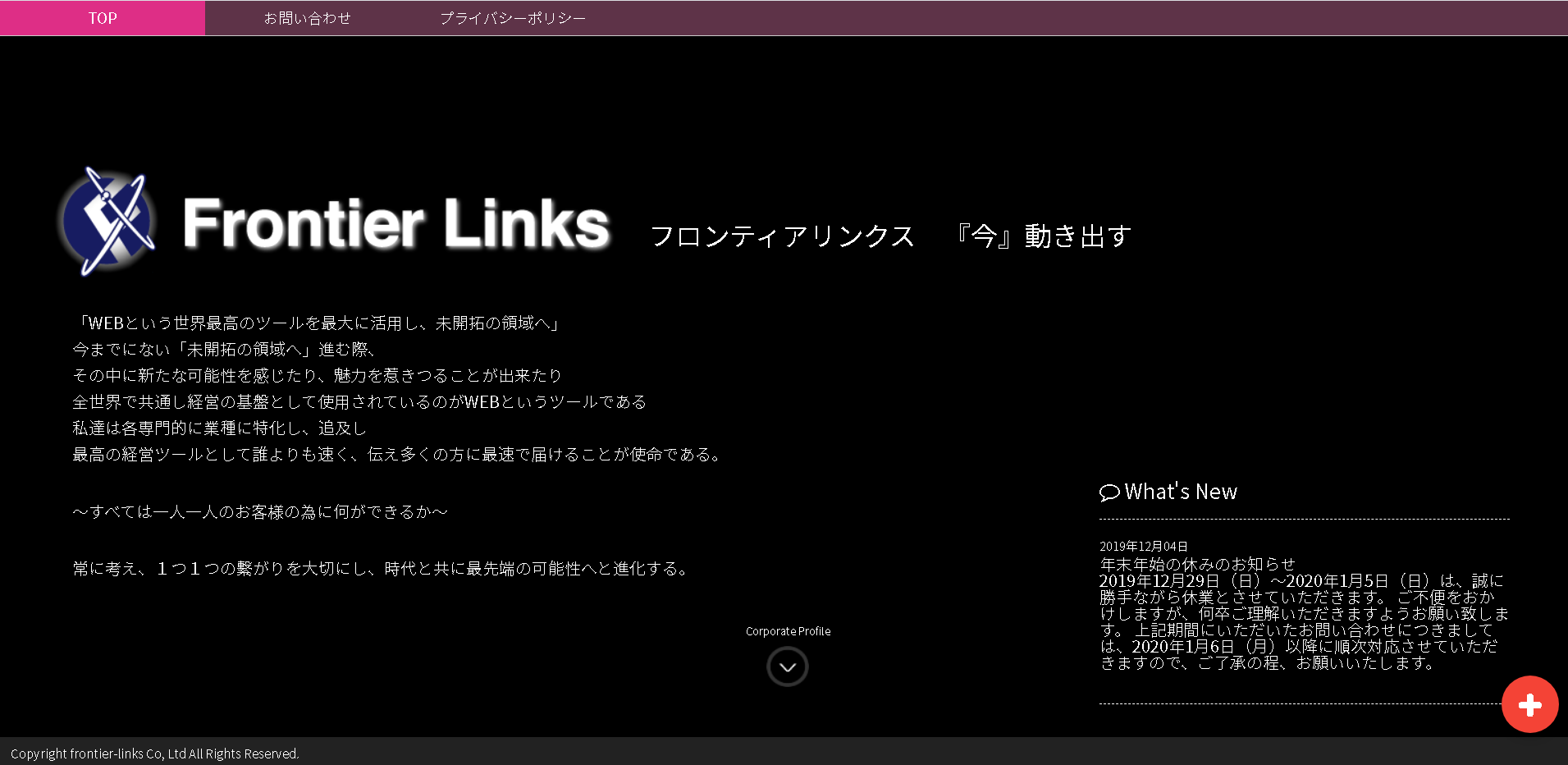The image size is (1568, 765).
Task: Click the dotted divider line under What's New
Action: click(1304, 518)
